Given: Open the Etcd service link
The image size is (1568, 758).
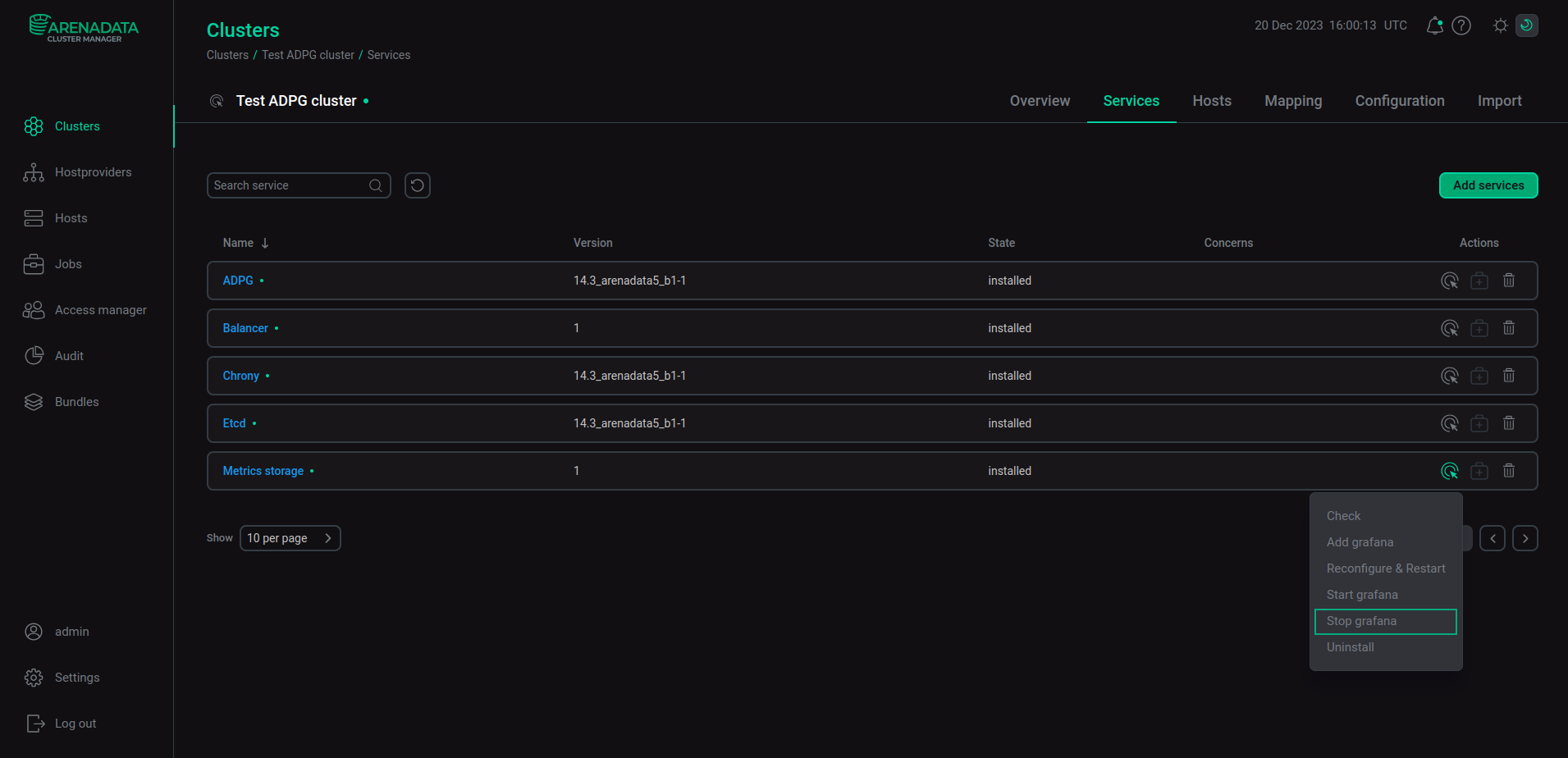Looking at the screenshot, I should point(234,423).
